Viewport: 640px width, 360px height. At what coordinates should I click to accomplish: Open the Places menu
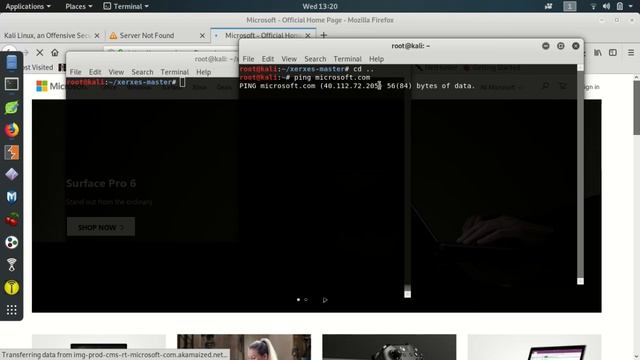pyautogui.click(x=79, y=6)
